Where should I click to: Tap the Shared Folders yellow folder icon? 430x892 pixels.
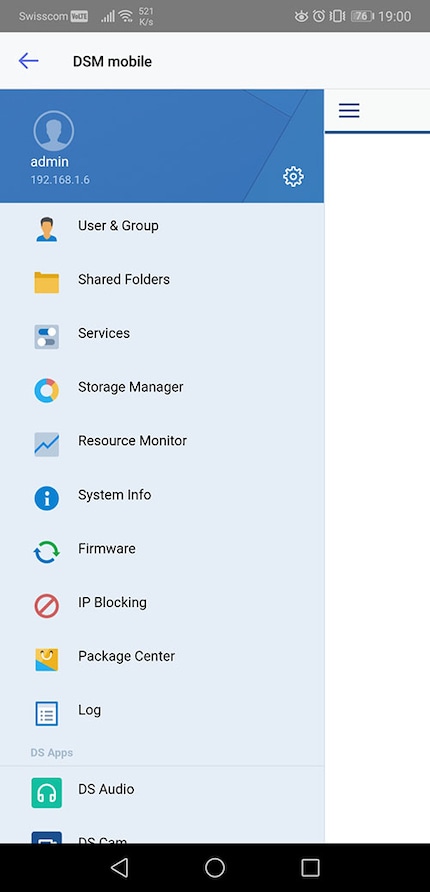[x=47, y=282]
